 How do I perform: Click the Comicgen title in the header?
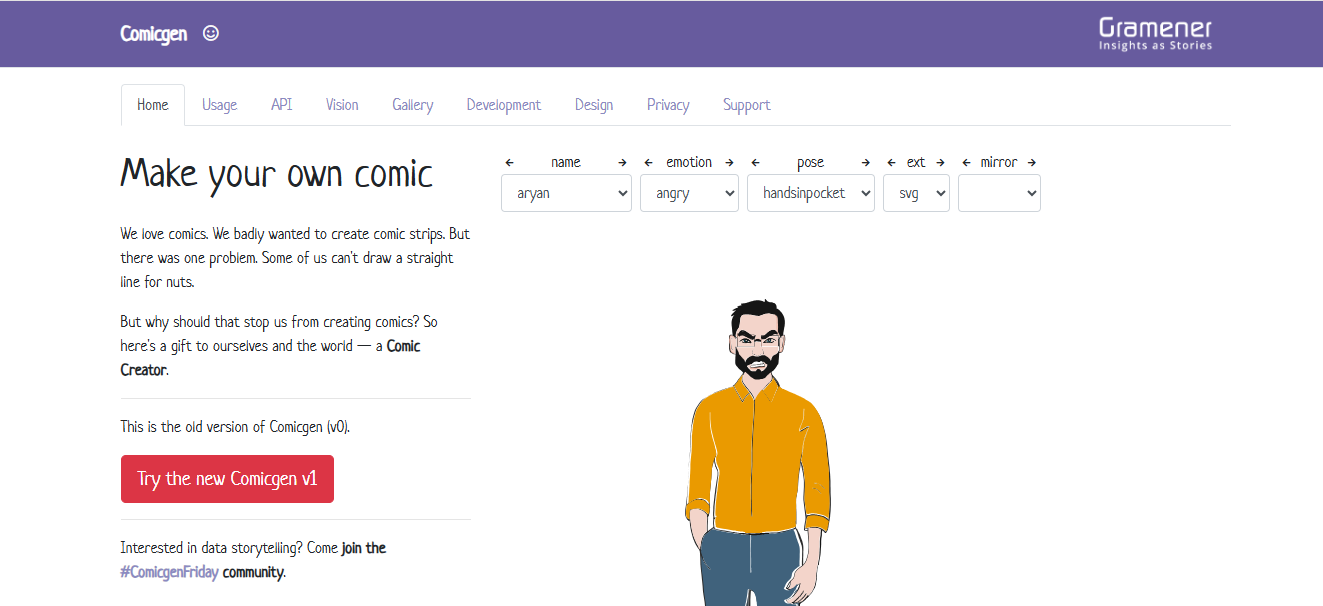(x=154, y=33)
